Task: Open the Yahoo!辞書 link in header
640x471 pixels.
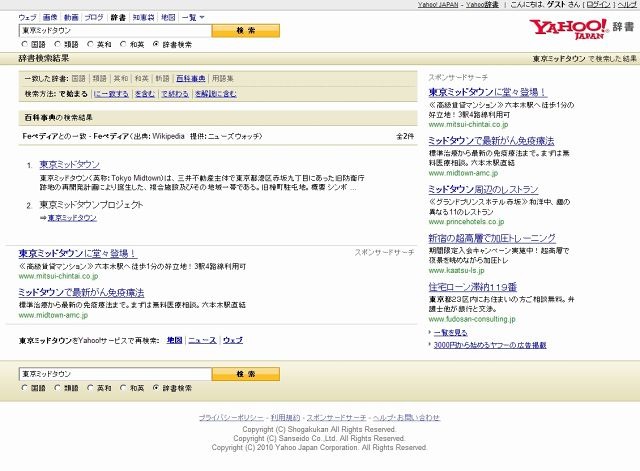Action: pos(482,4)
